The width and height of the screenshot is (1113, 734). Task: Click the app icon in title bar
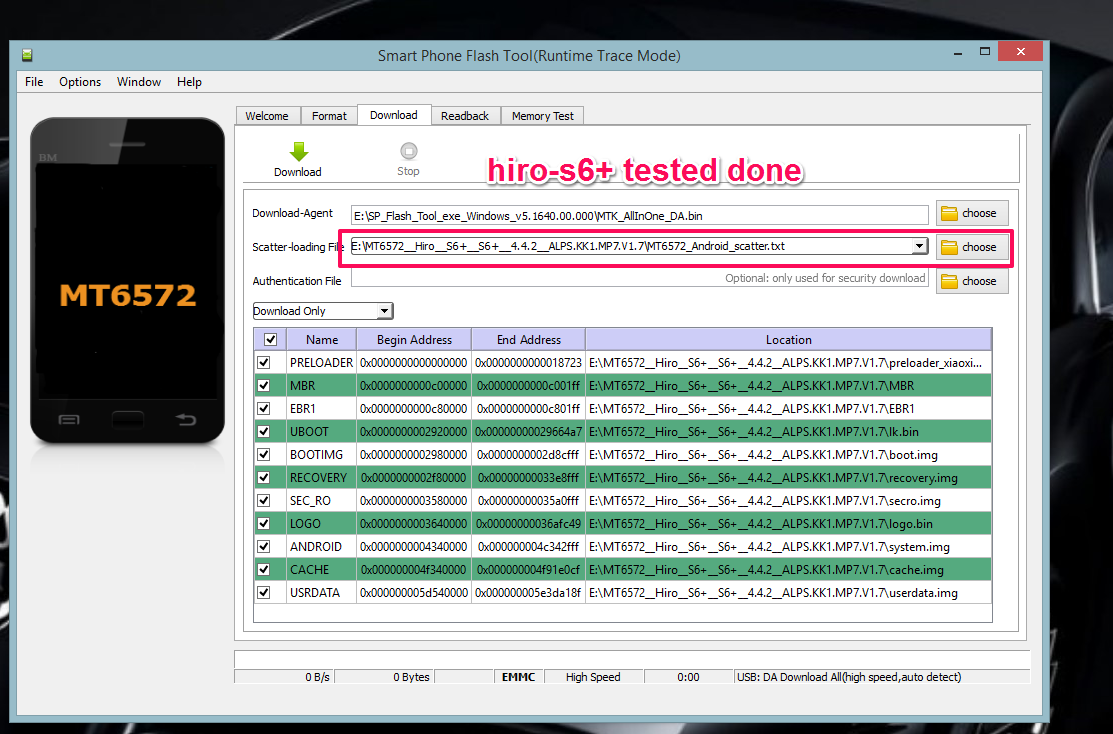(x=27, y=55)
